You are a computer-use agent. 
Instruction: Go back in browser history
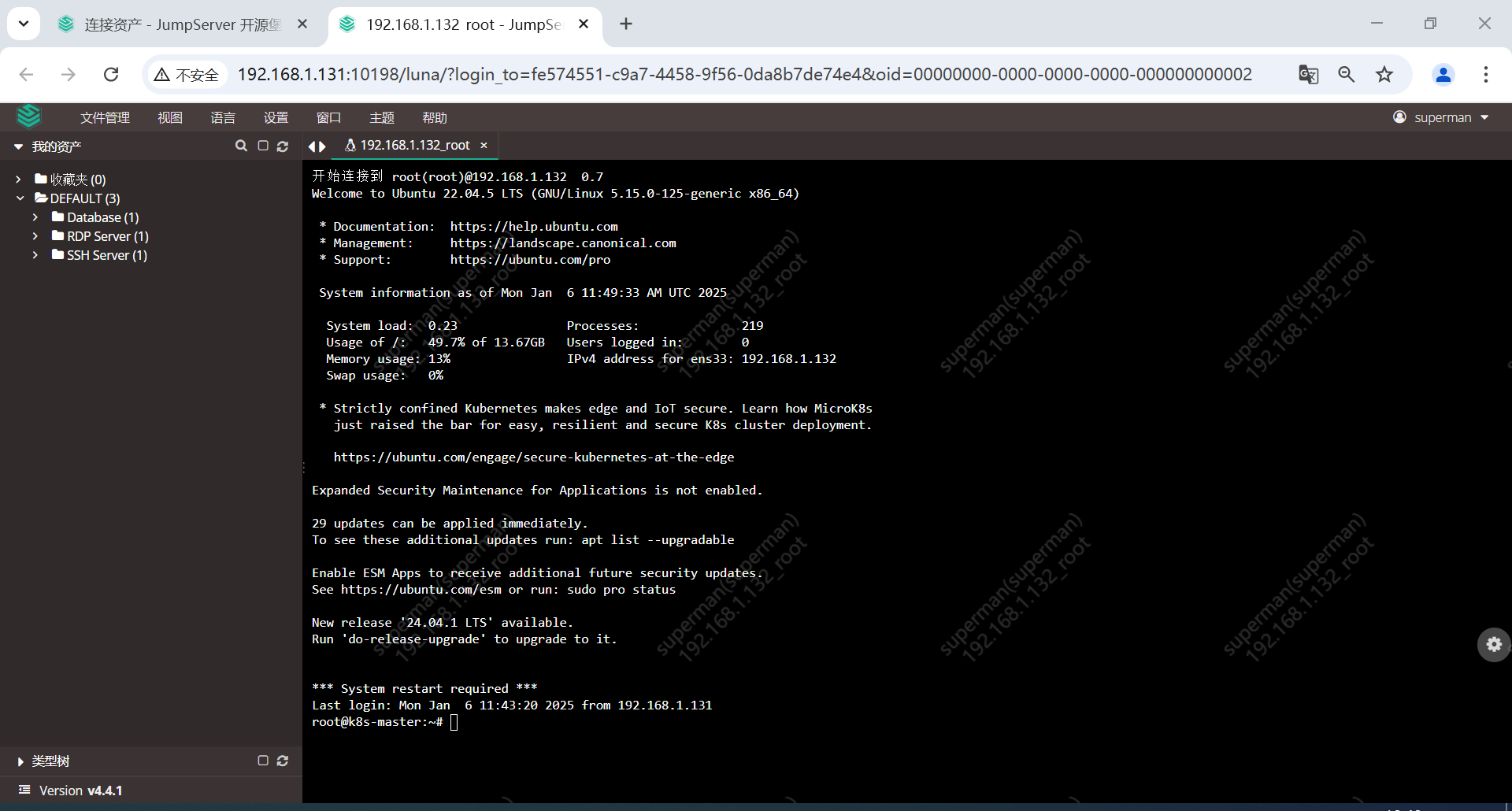point(26,75)
